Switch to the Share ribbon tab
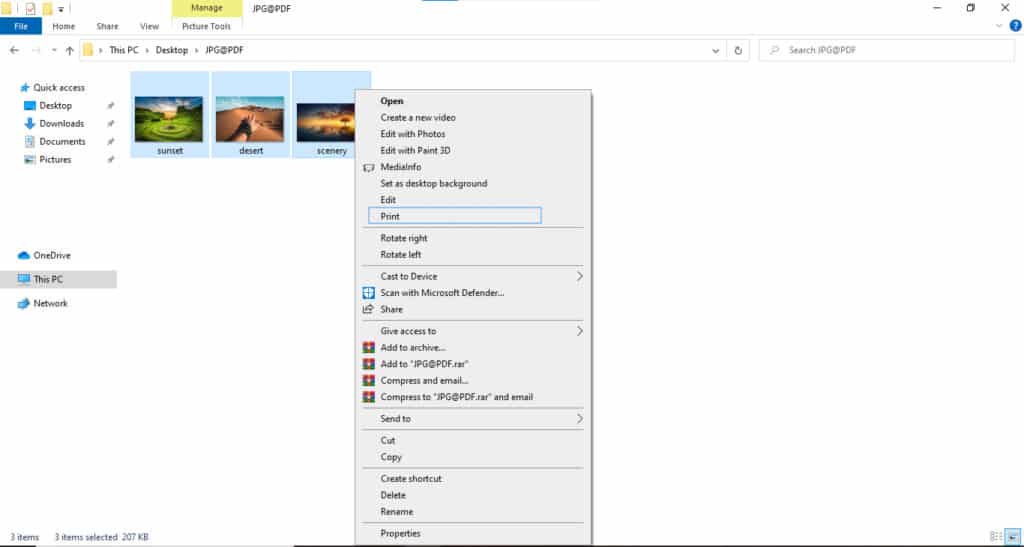Viewport: 1024px width, 547px height. pos(107,26)
